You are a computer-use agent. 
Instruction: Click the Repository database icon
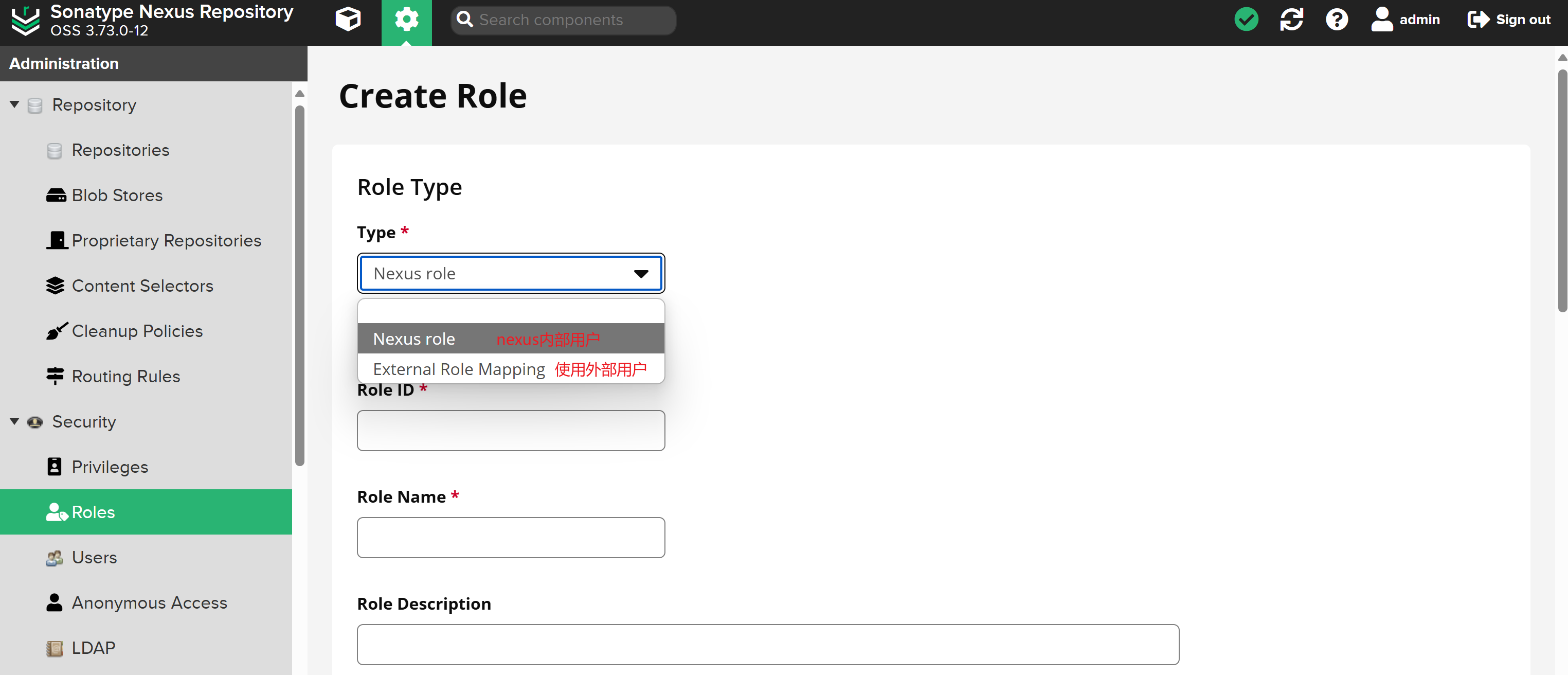tap(35, 105)
